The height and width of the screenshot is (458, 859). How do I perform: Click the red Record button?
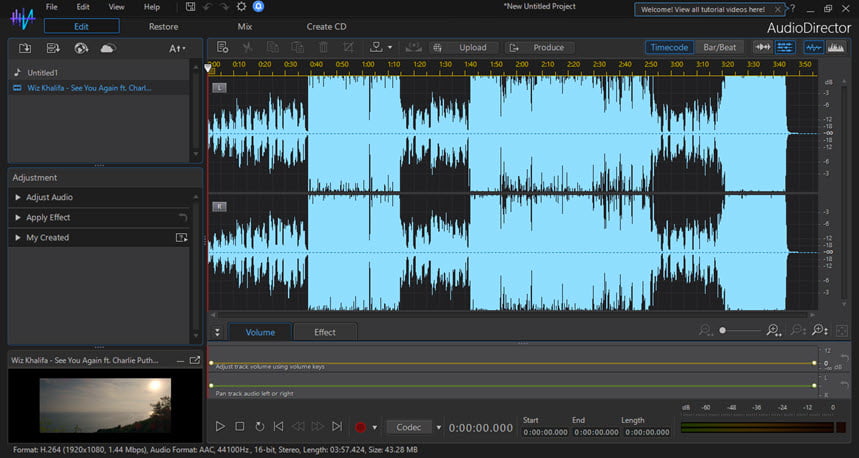[x=360, y=427]
